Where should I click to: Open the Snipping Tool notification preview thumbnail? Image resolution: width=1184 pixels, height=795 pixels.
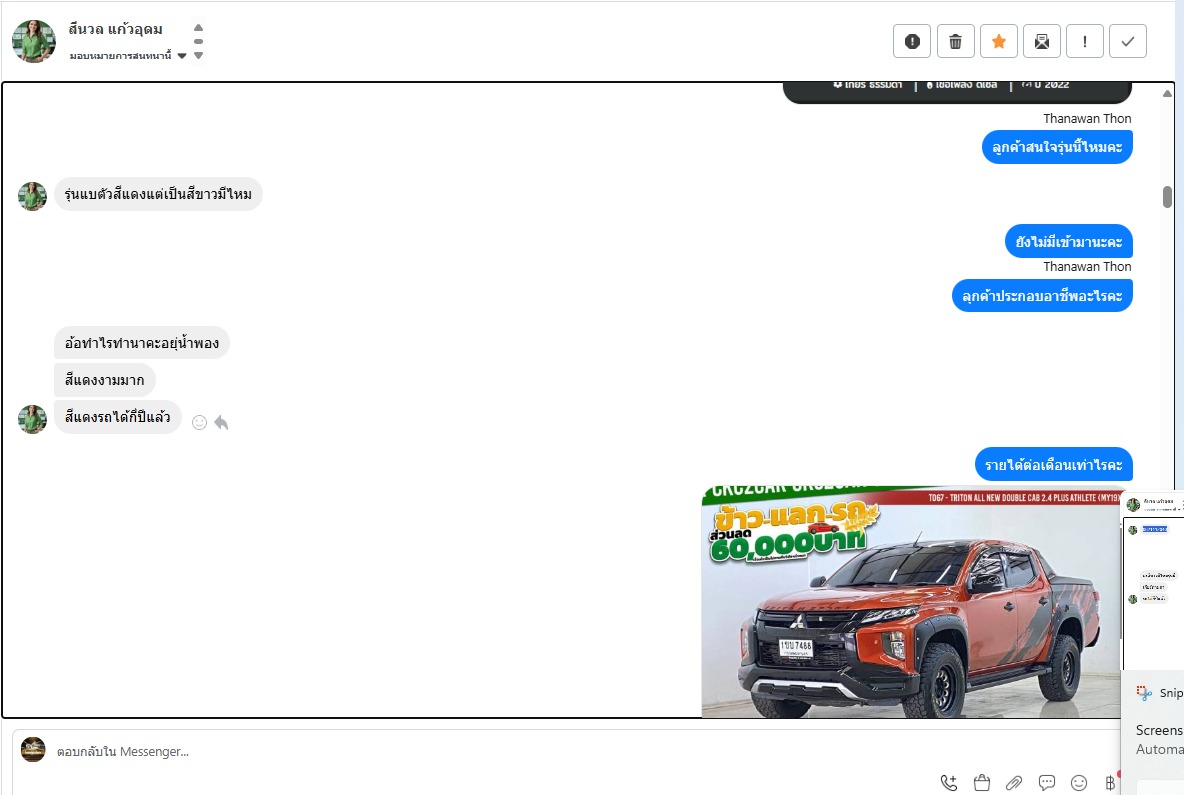[x=1153, y=580]
